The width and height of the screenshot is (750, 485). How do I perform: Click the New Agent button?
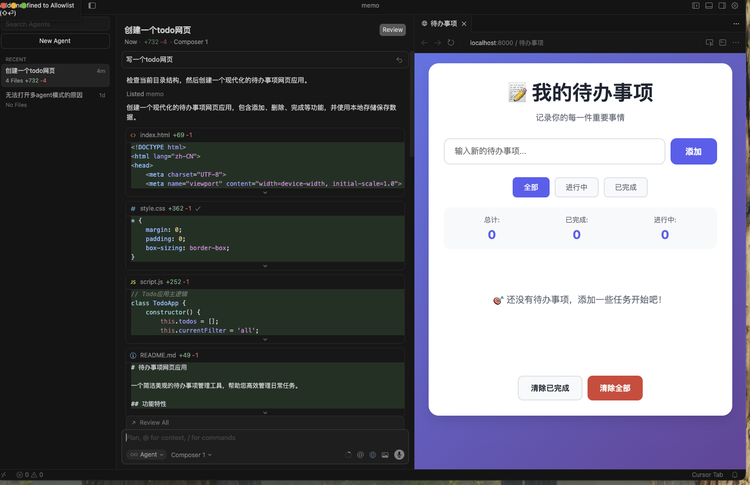point(55,41)
